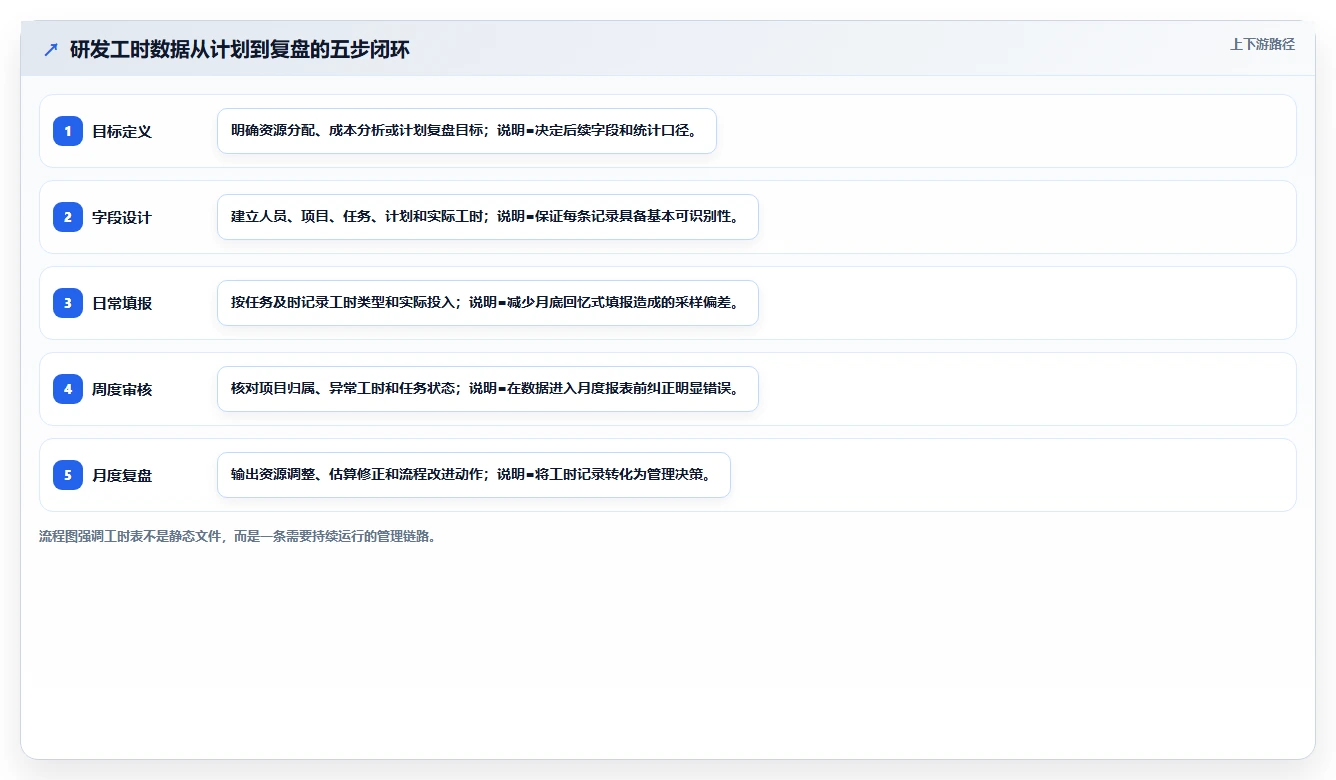The height and width of the screenshot is (780, 1336).
Task: Select step number 2 badge
Action: pyautogui.click(x=68, y=217)
